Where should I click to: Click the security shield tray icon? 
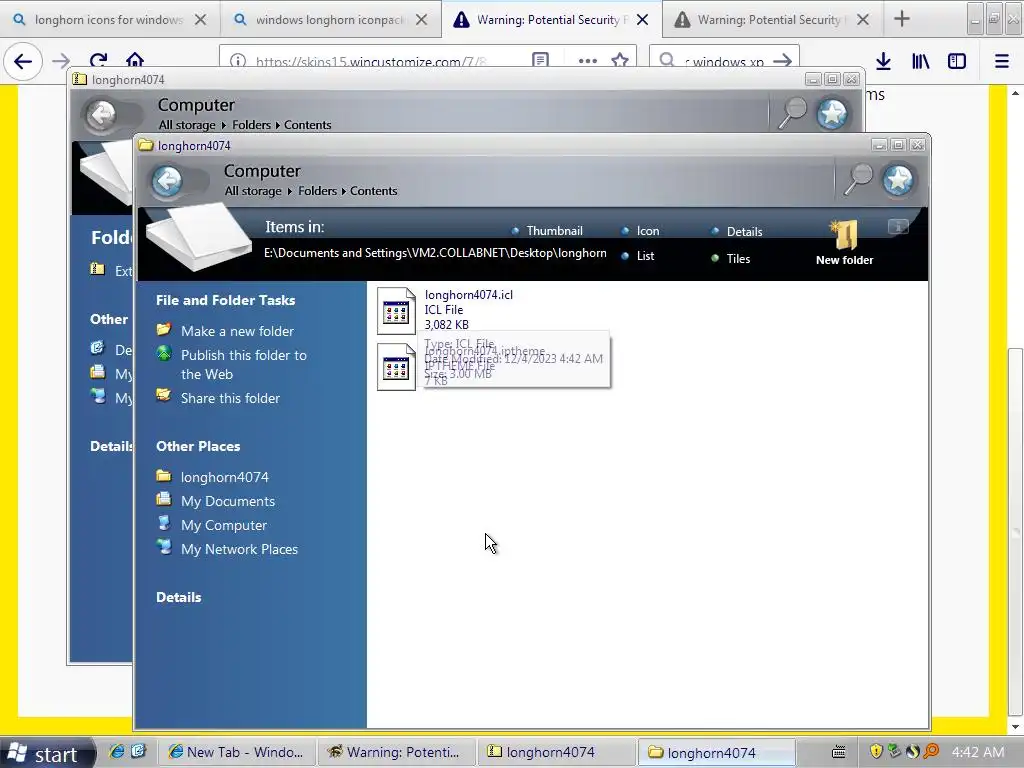[x=876, y=752]
